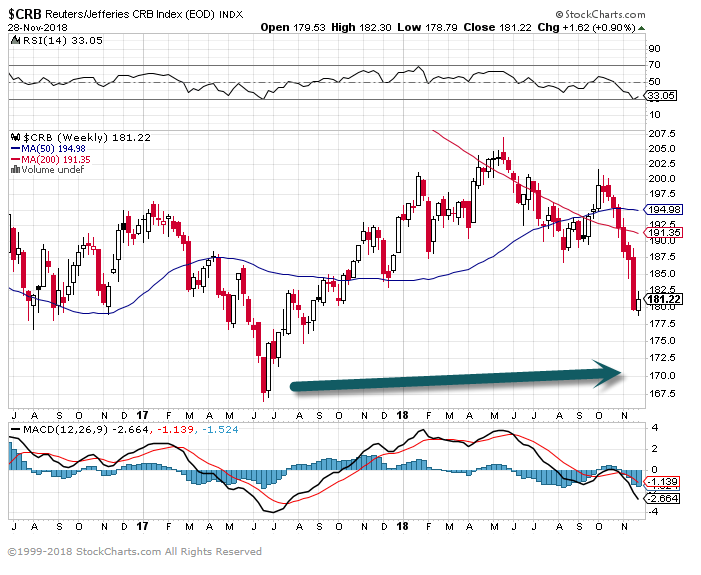Click the 90 RSI axis label

[655, 49]
